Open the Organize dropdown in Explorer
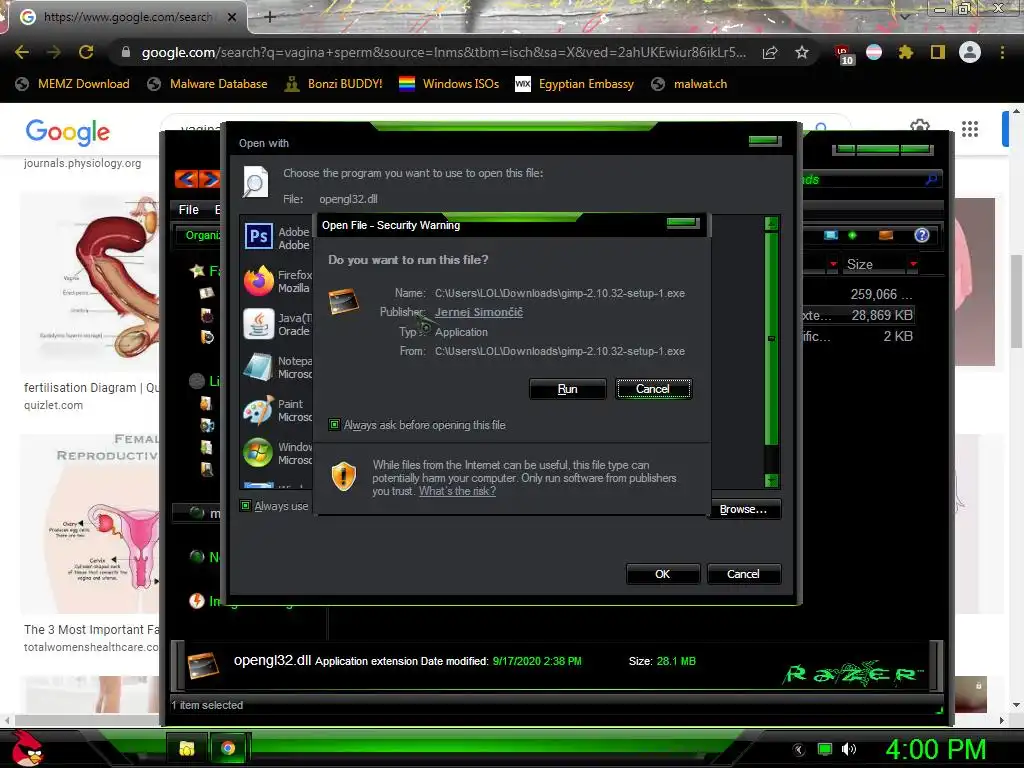1024x768 pixels. [202, 235]
